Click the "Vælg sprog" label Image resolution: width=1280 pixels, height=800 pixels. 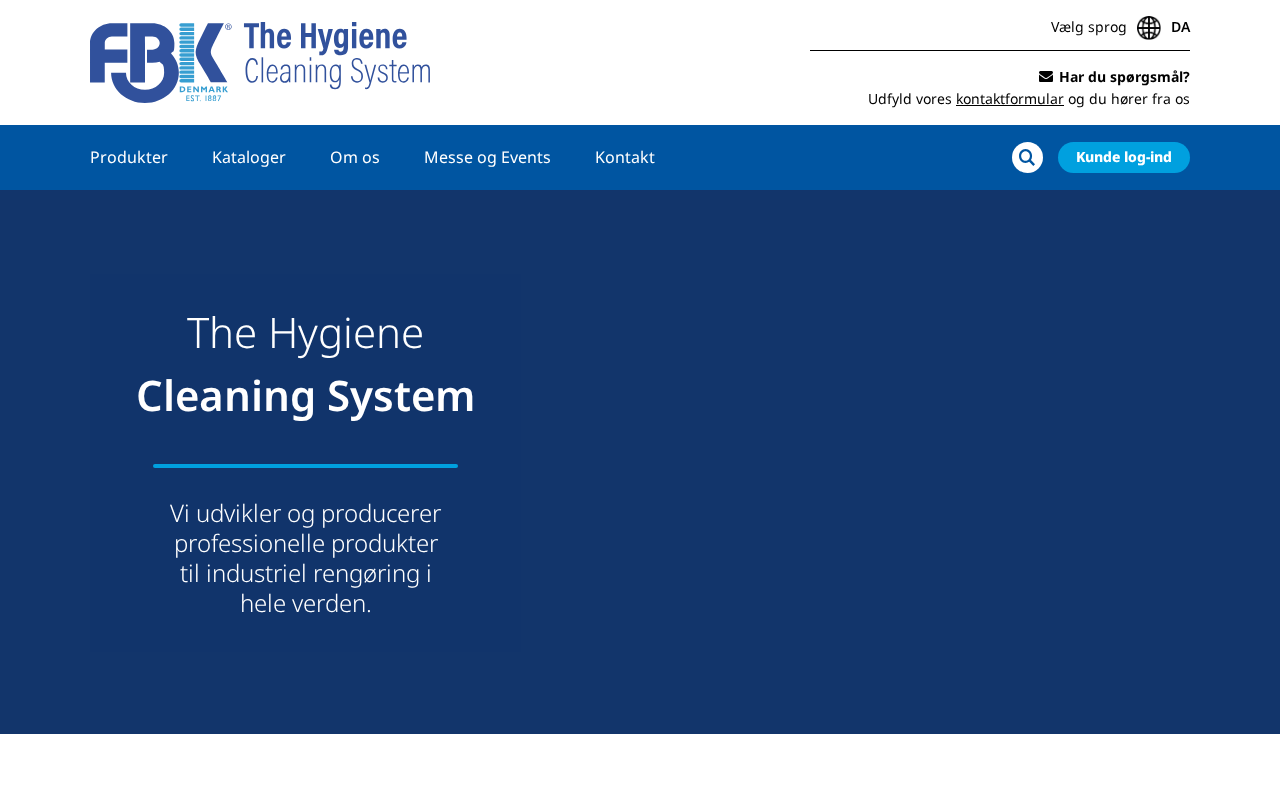coord(1088,28)
